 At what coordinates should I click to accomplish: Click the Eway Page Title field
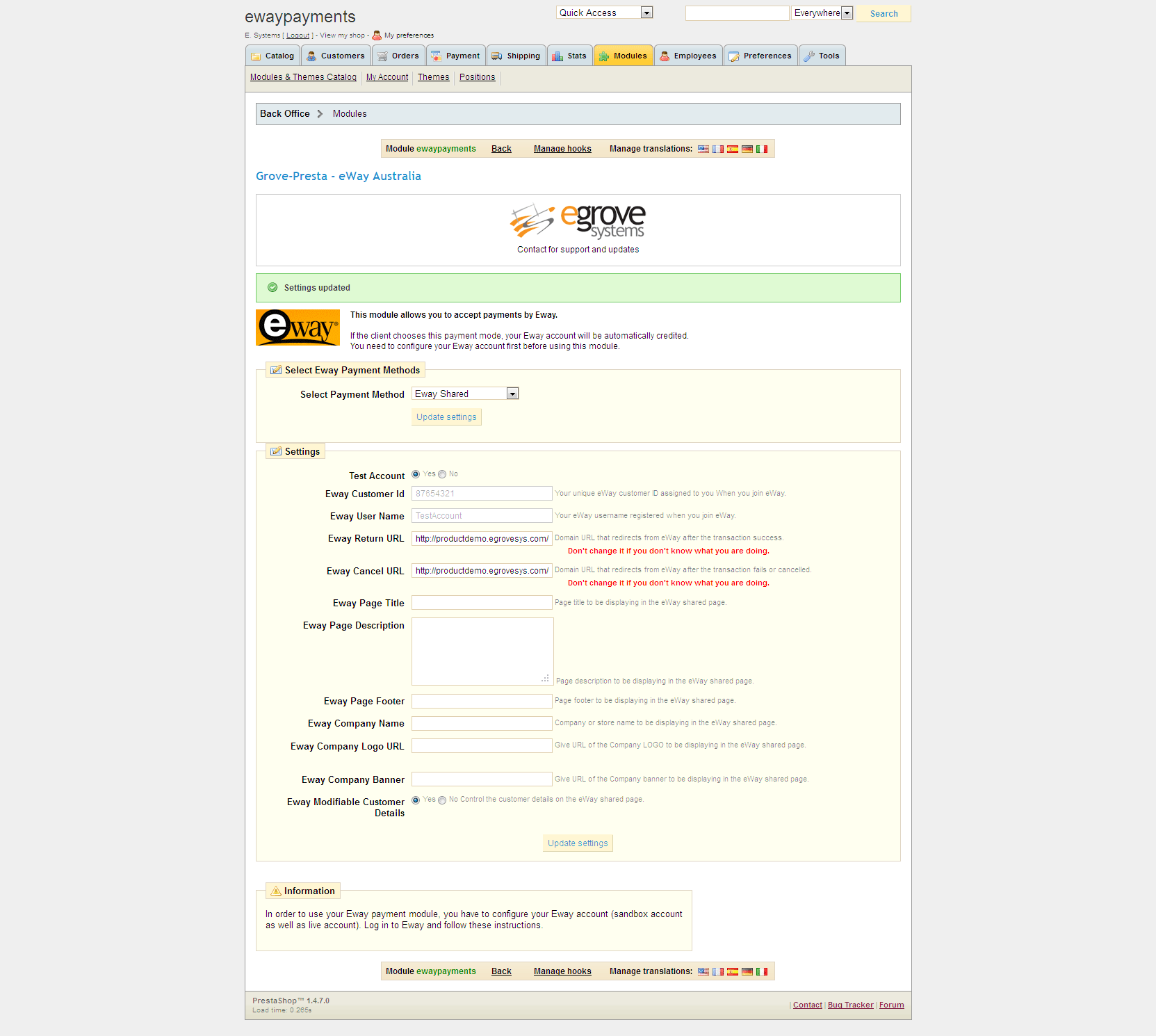coord(482,603)
